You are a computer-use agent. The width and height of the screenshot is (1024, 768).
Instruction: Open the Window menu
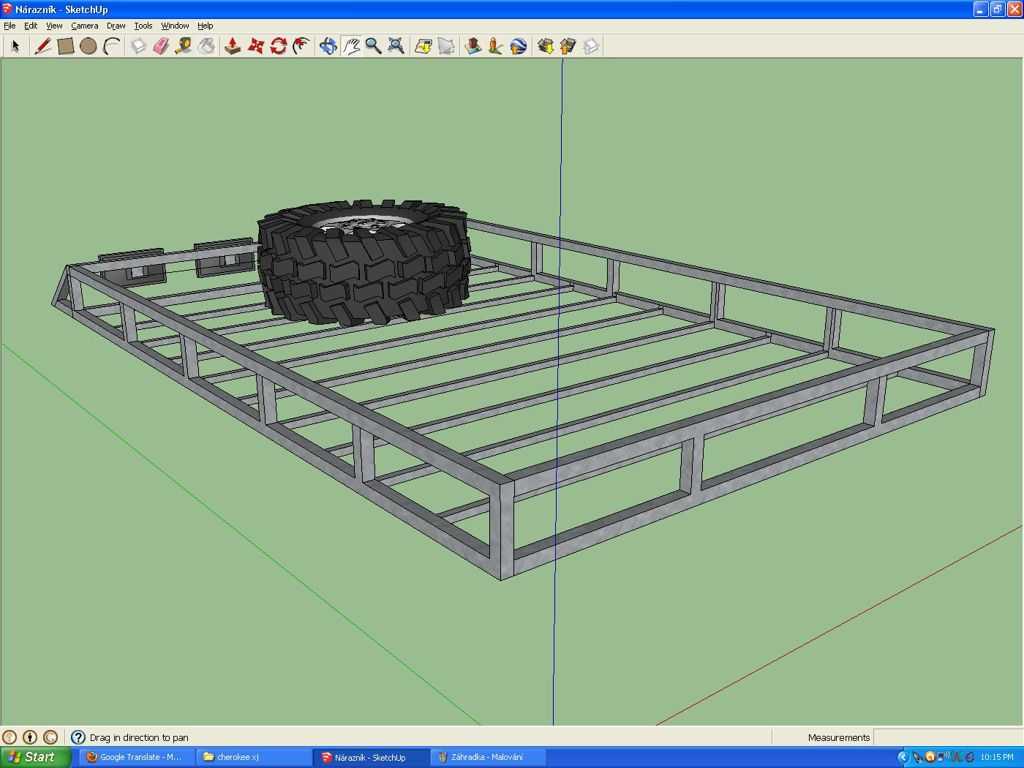(175, 26)
